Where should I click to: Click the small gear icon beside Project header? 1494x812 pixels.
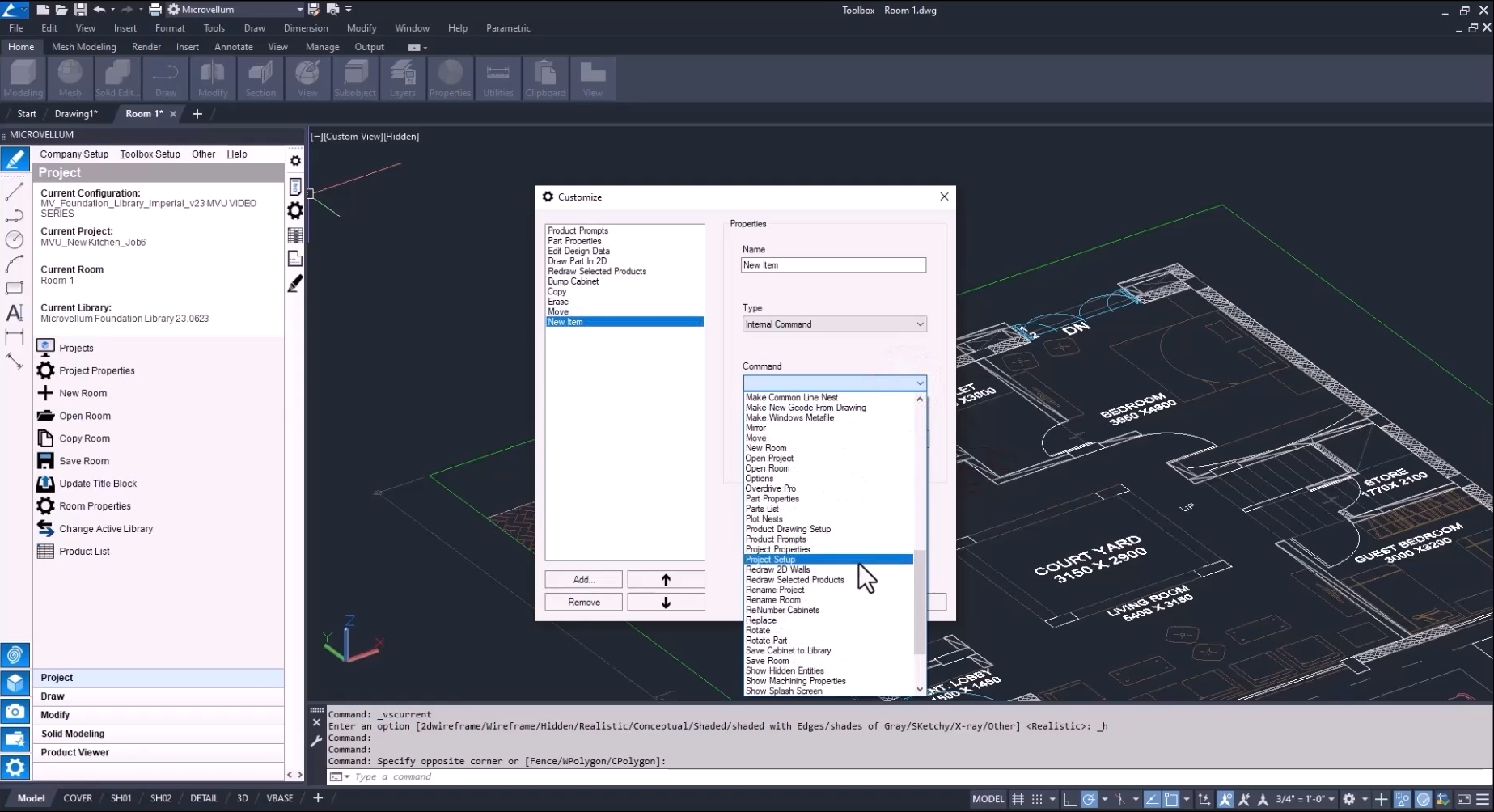(x=295, y=161)
